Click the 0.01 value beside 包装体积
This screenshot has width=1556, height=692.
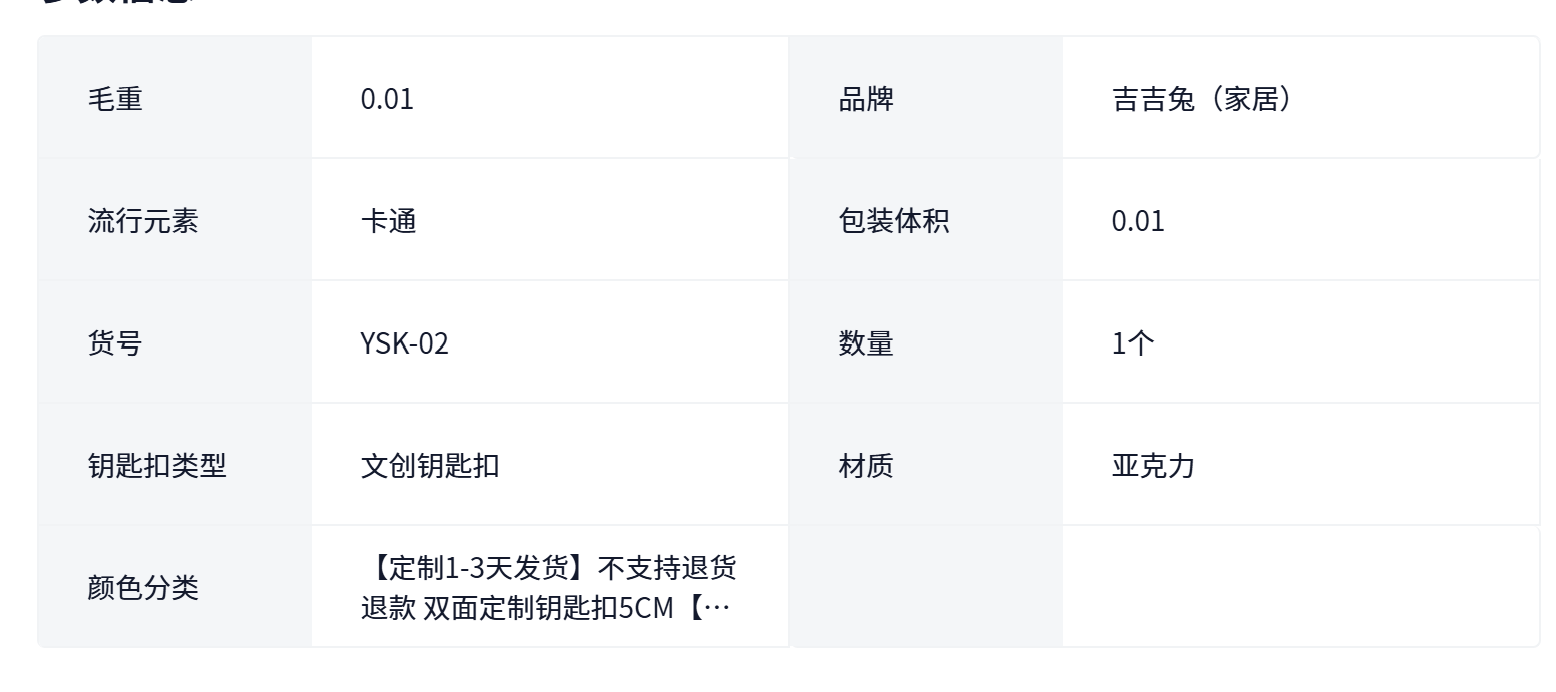point(1138,221)
